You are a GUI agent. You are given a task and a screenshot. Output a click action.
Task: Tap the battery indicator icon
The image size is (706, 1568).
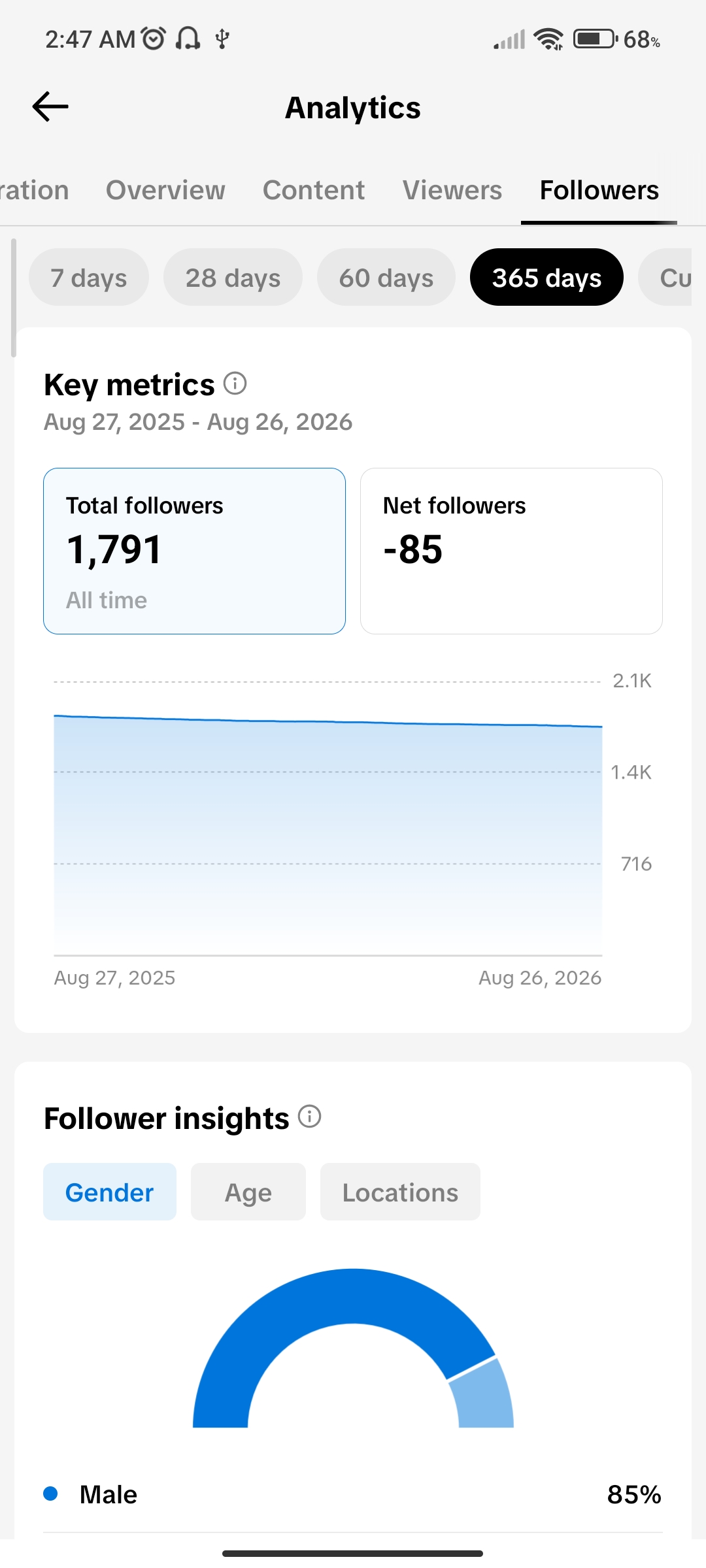[x=596, y=39]
